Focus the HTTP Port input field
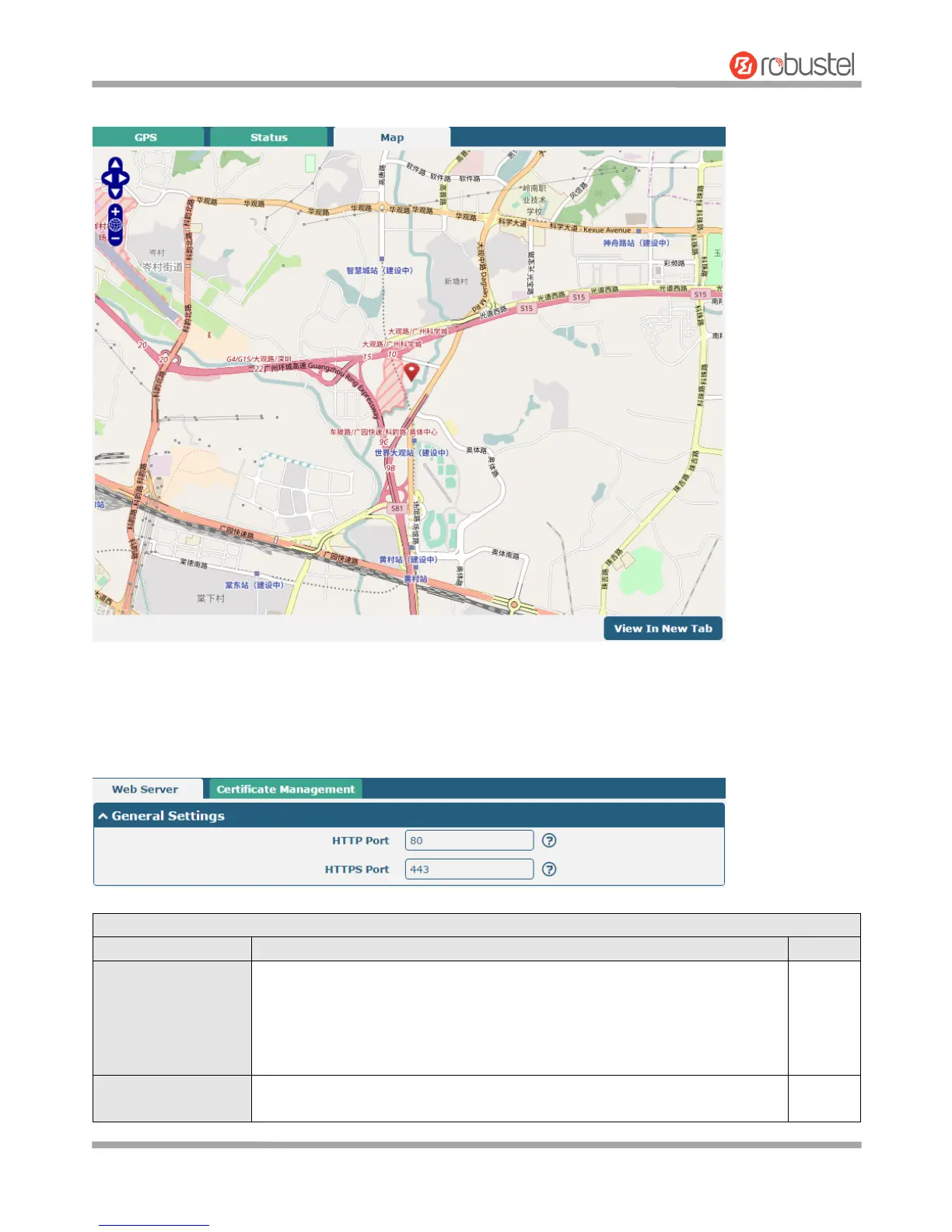This screenshot has width=952, height=1232. click(x=469, y=840)
